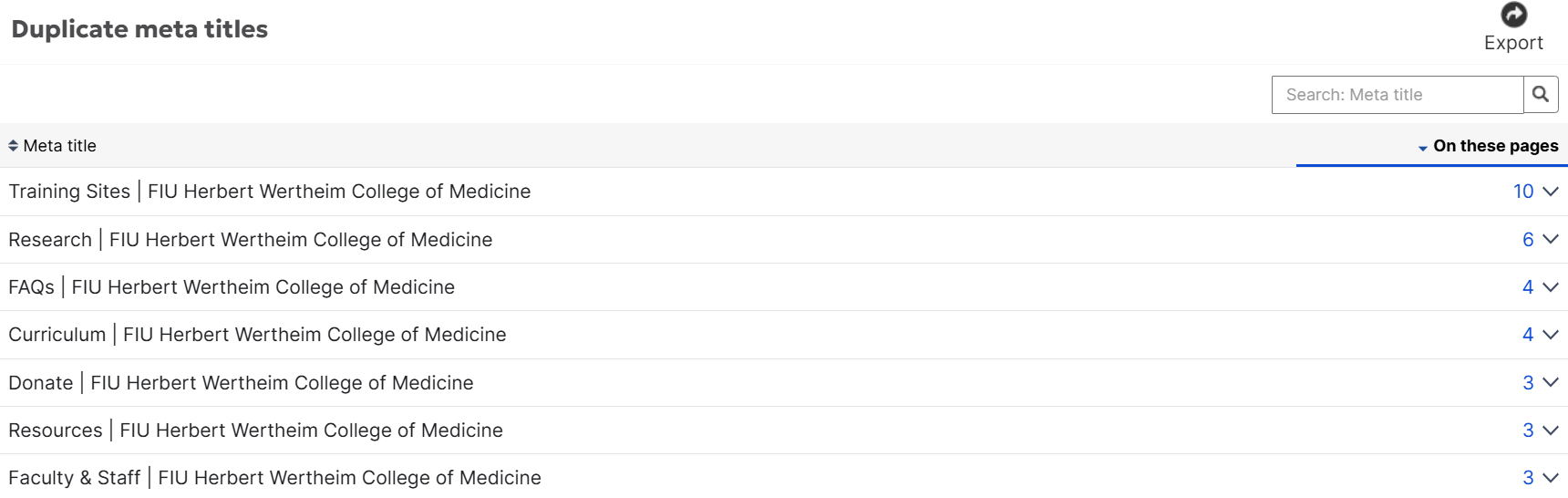The width and height of the screenshot is (1568, 498).
Task: Expand the Resources row chevron
Action: click(1551, 430)
